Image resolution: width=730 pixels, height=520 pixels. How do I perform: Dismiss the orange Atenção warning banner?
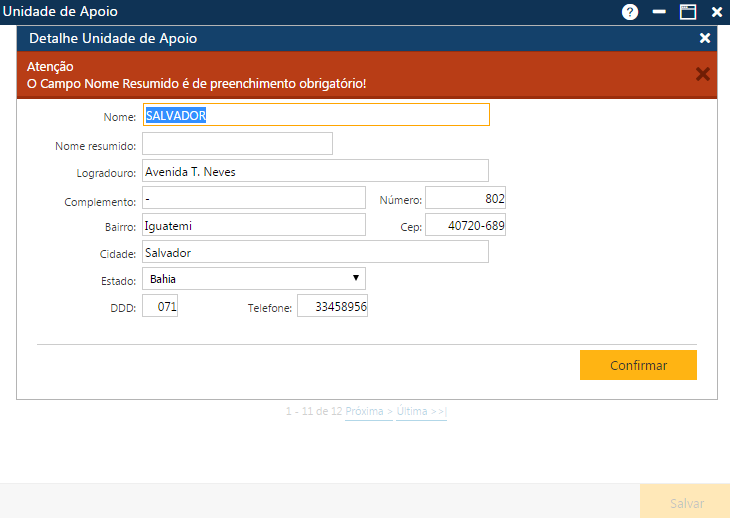(702, 74)
